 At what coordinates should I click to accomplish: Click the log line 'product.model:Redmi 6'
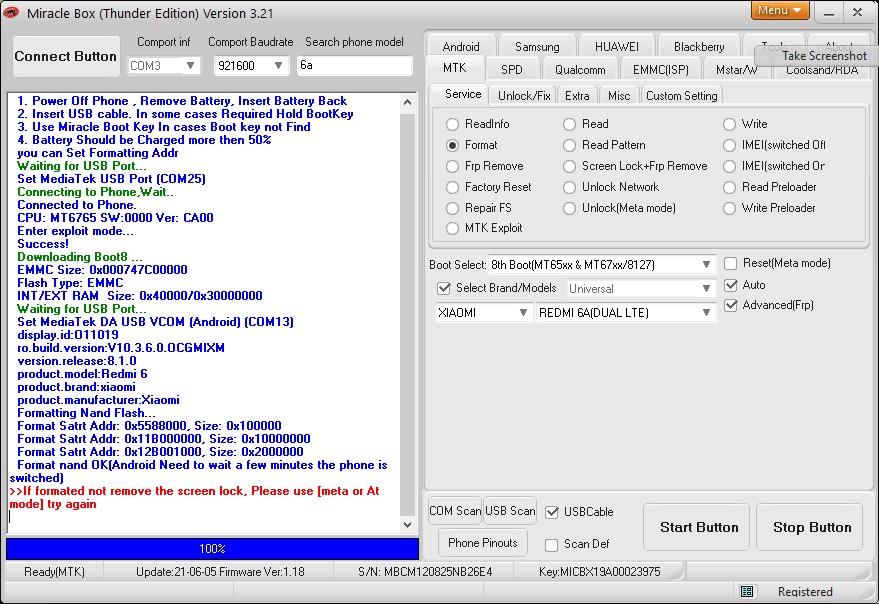click(x=82, y=374)
